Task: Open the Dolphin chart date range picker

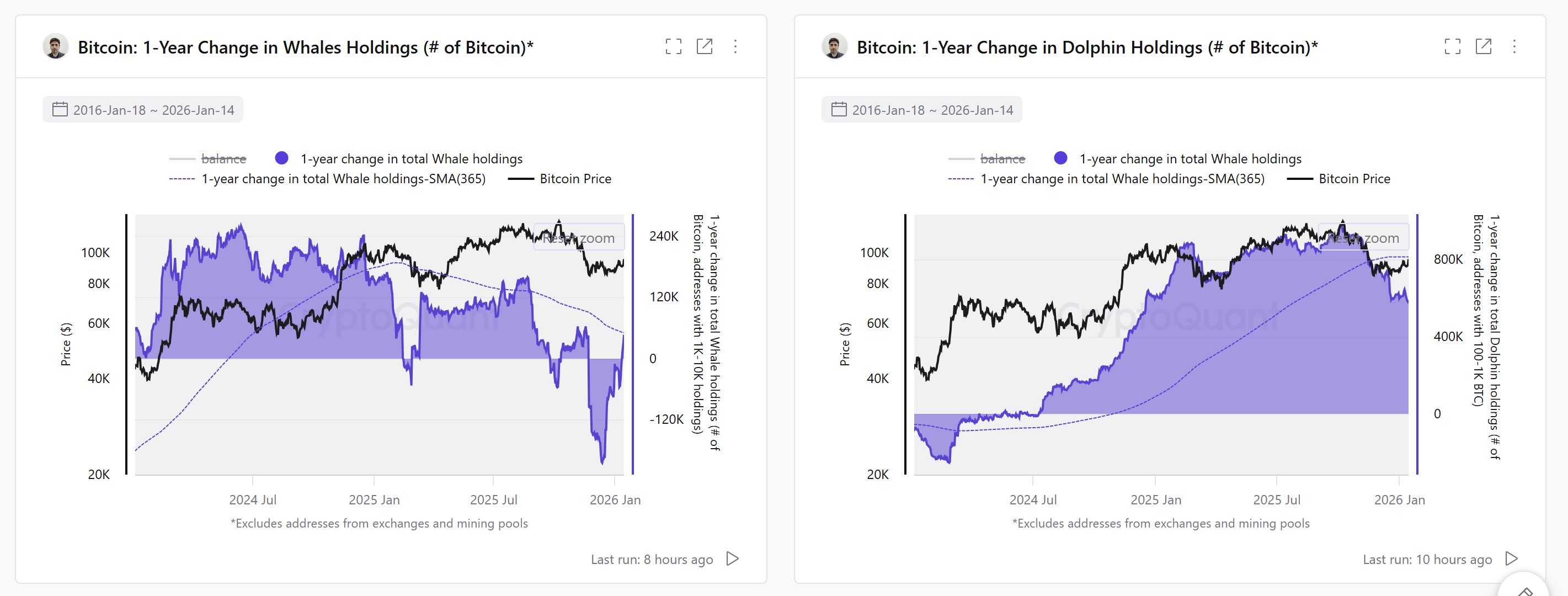Action: [x=936, y=110]
